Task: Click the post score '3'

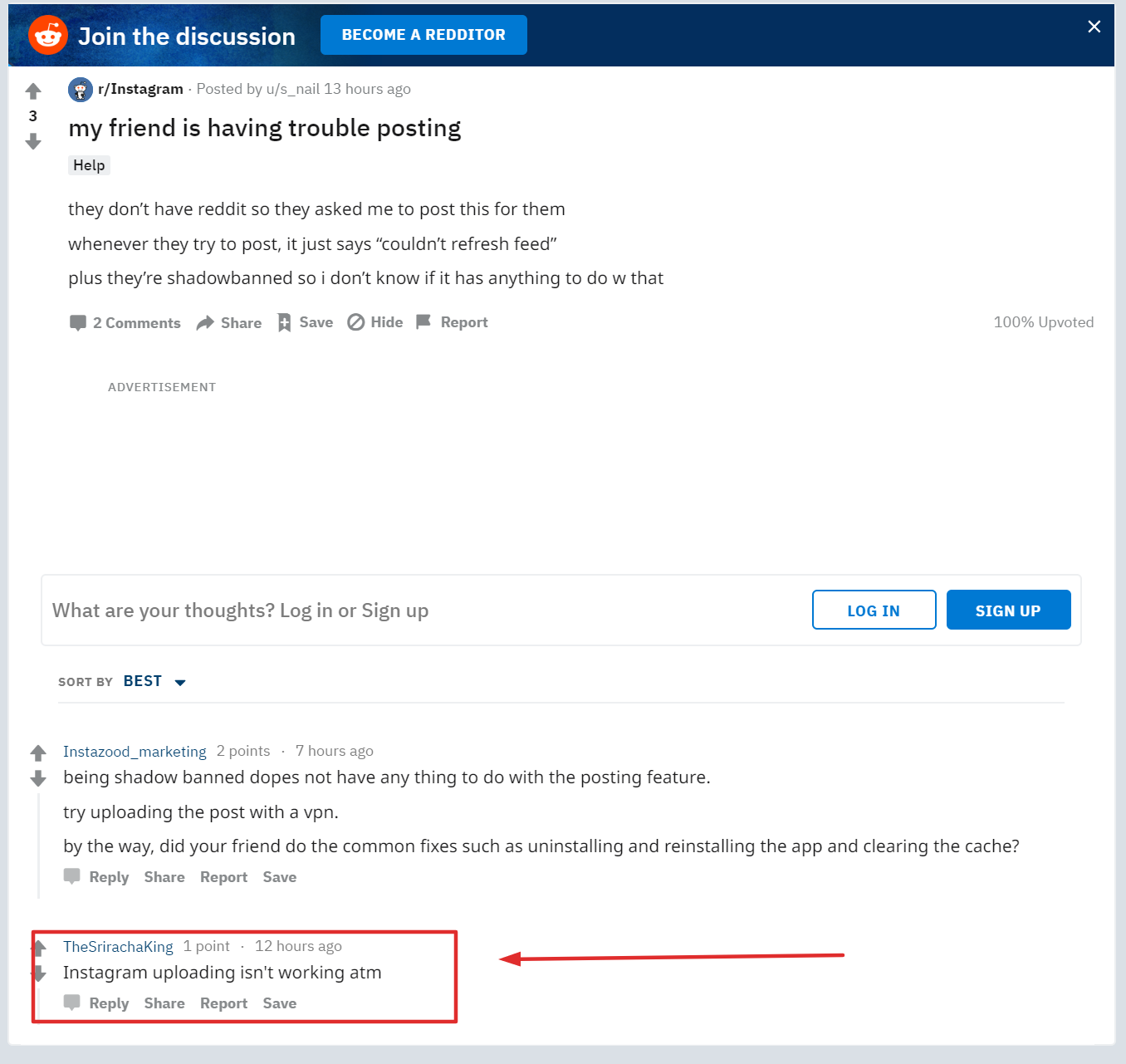Action: 33,116
